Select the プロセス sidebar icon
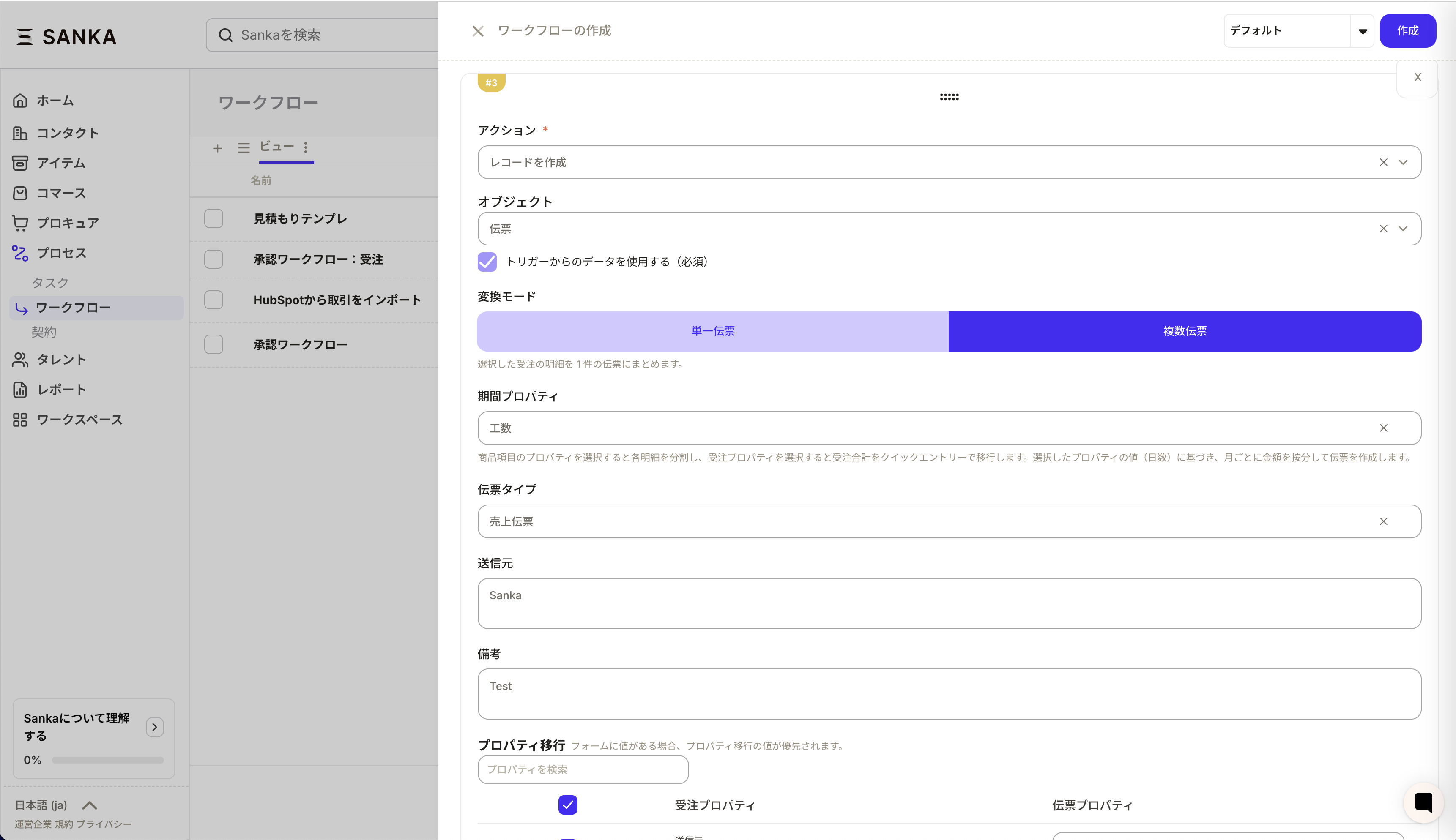1456x840 pixels. (20, 253)
